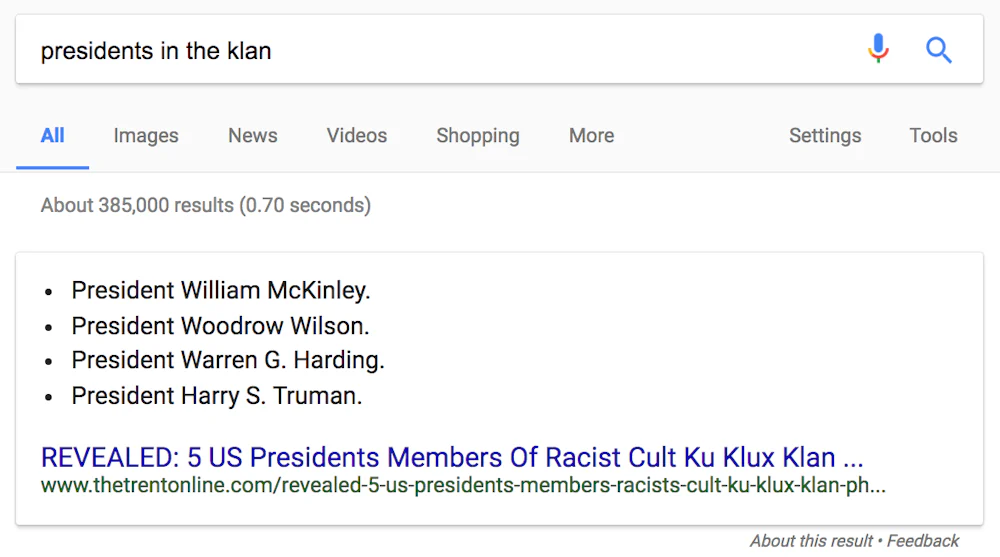Expand the Tools filter options

933,136
